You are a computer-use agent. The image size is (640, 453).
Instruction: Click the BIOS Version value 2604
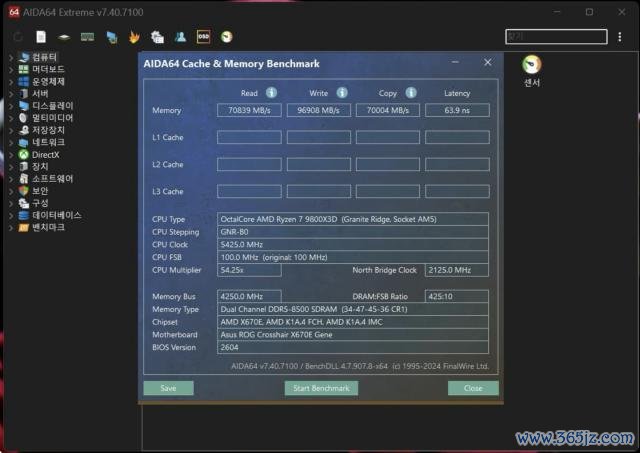click(x=353, y=347)
